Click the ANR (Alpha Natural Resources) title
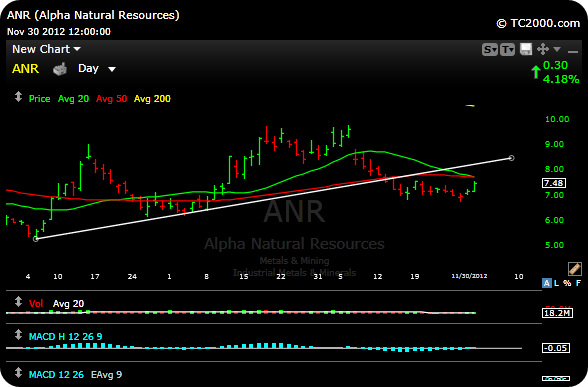 93,15
